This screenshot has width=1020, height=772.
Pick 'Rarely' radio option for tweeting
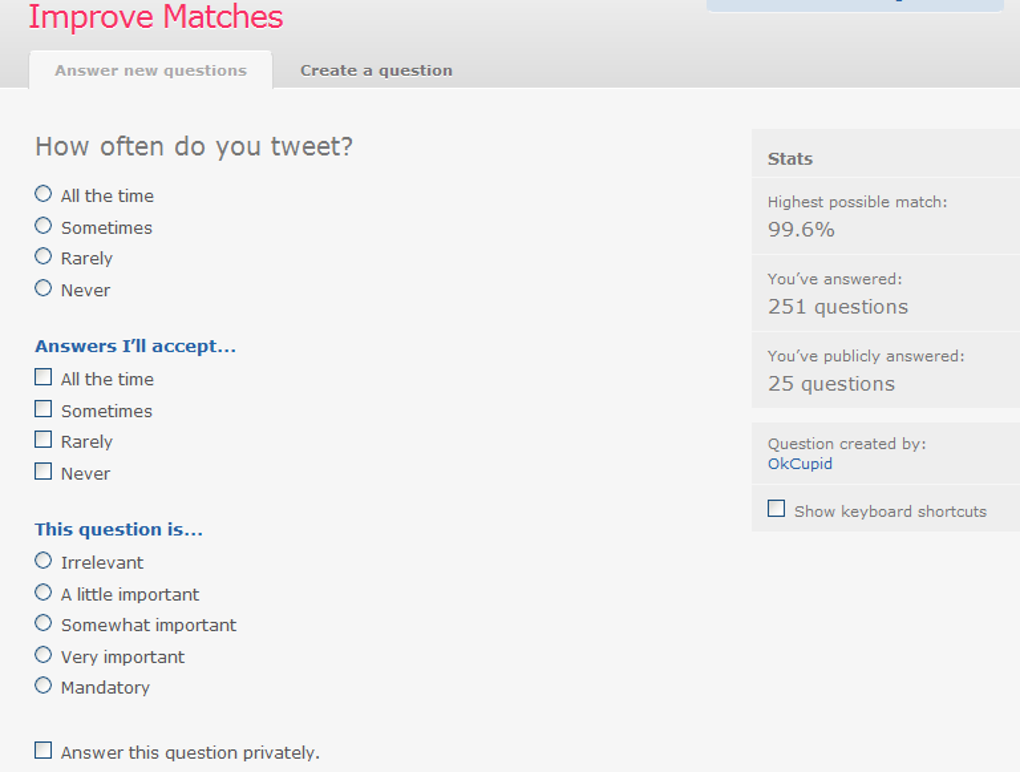click(43, 257)
